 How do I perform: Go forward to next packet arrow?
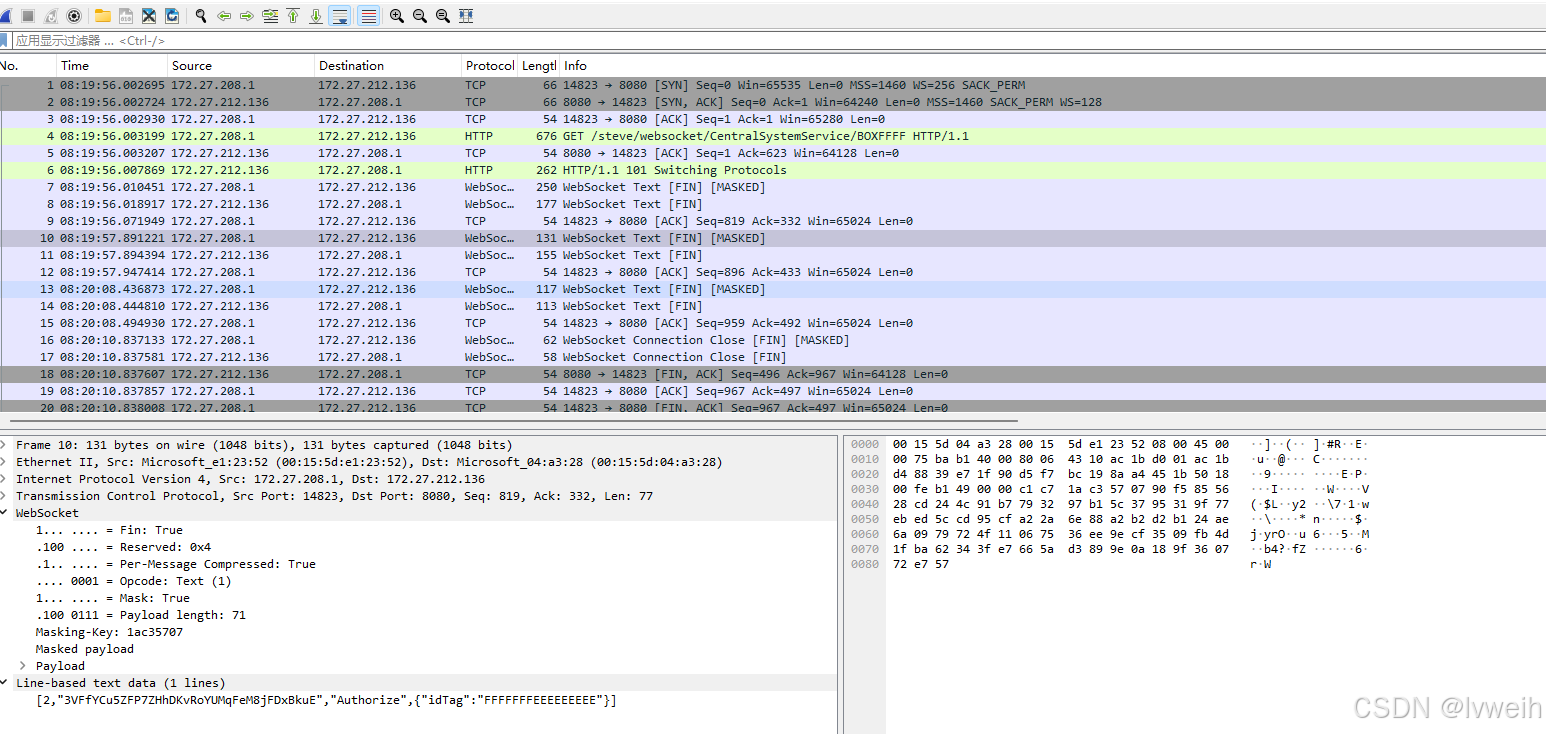tap(247, 16)
